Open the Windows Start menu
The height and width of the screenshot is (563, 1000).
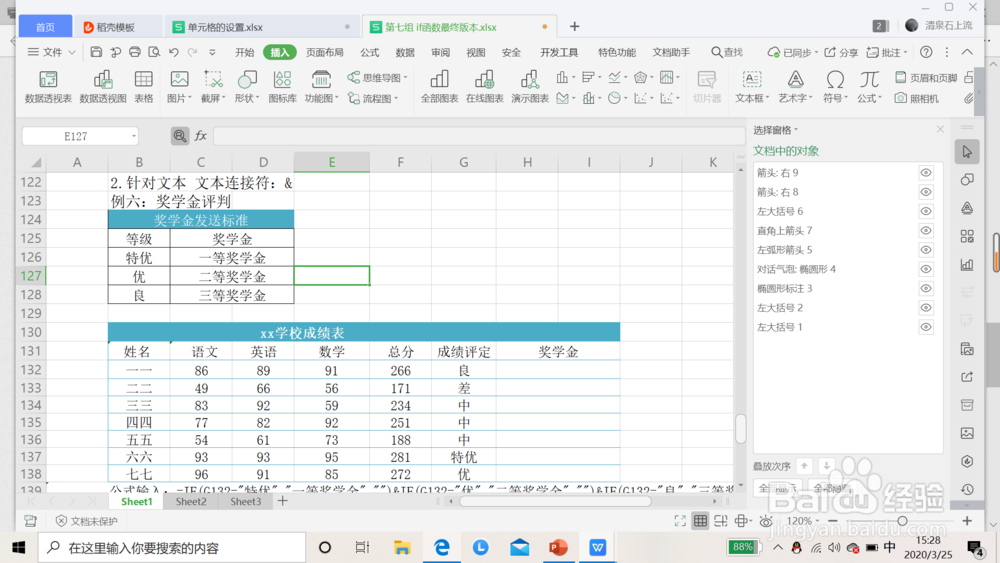click(18, 547)
